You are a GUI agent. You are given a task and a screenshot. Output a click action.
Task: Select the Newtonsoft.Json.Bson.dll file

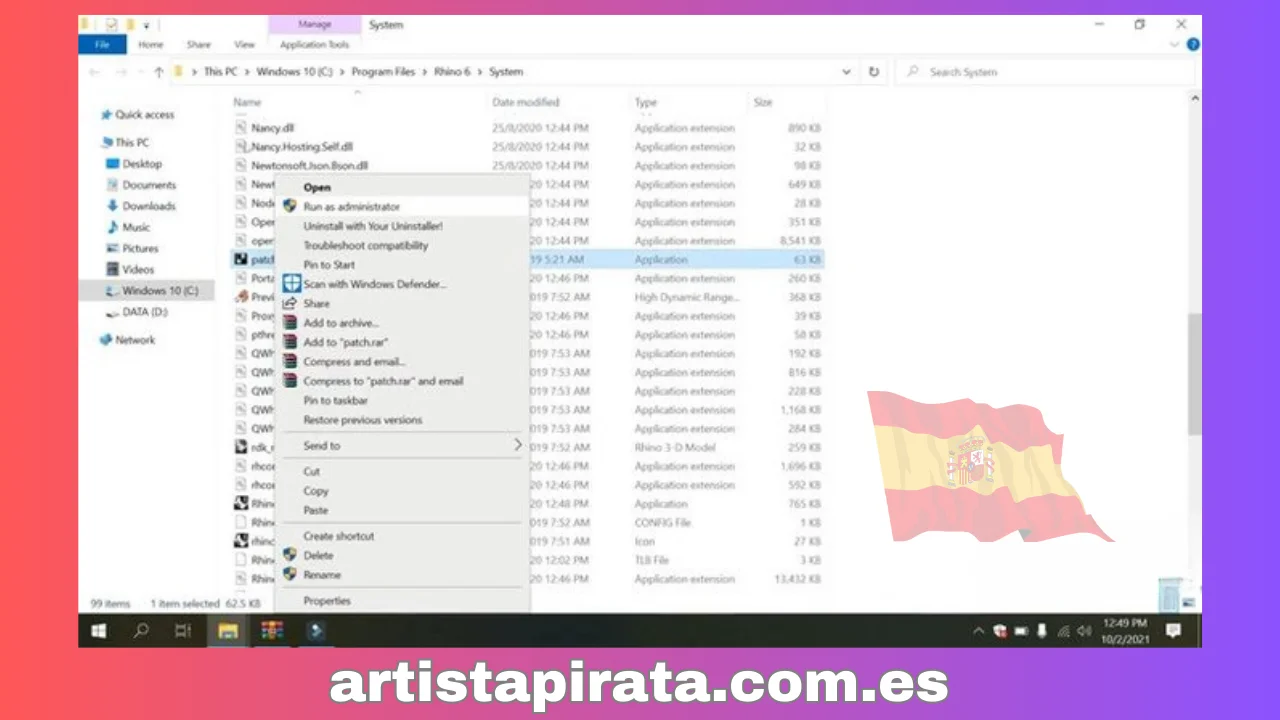click(x=309, y=165)
